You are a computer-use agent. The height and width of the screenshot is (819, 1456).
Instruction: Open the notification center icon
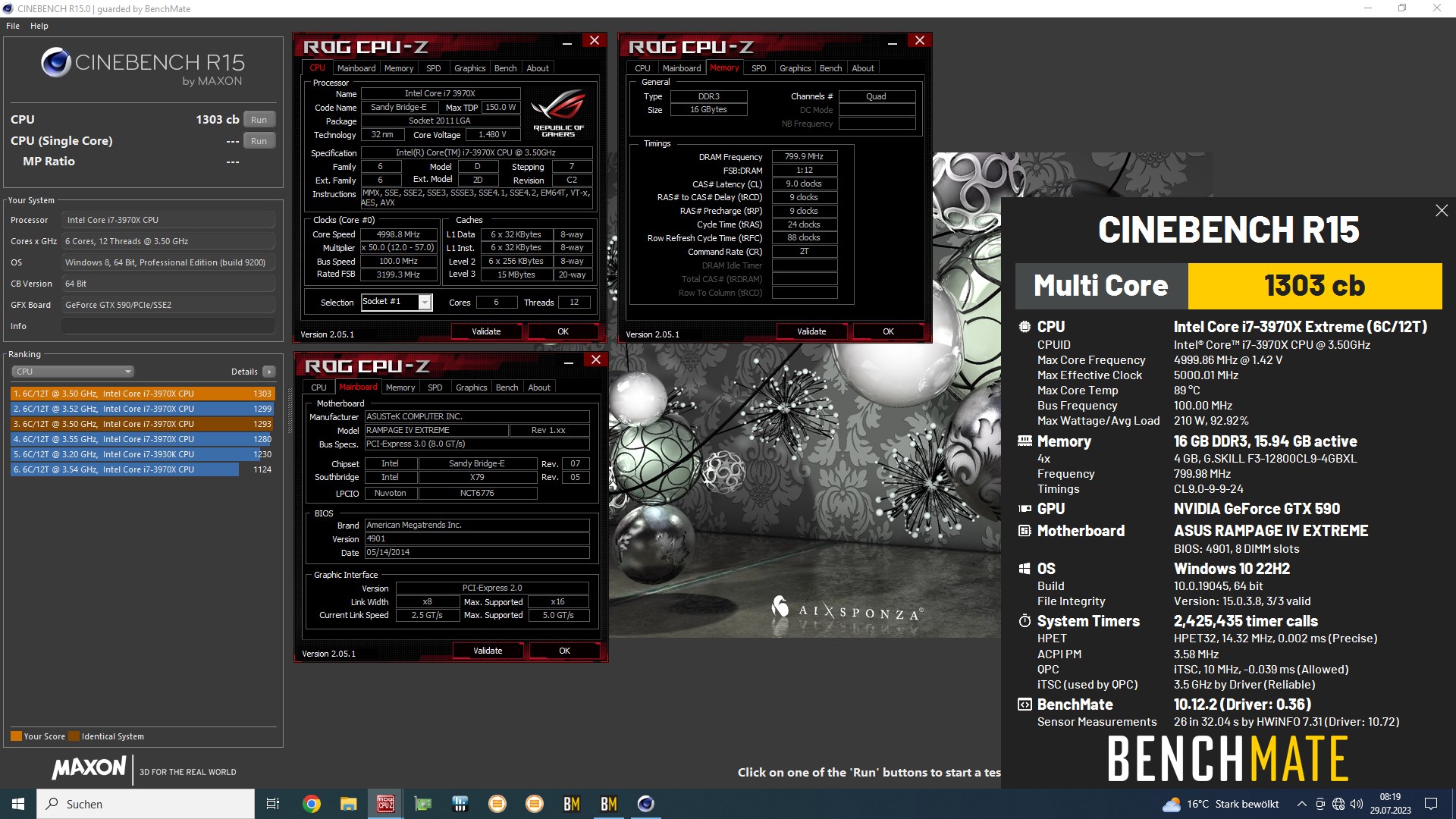tap(1431, 804)
